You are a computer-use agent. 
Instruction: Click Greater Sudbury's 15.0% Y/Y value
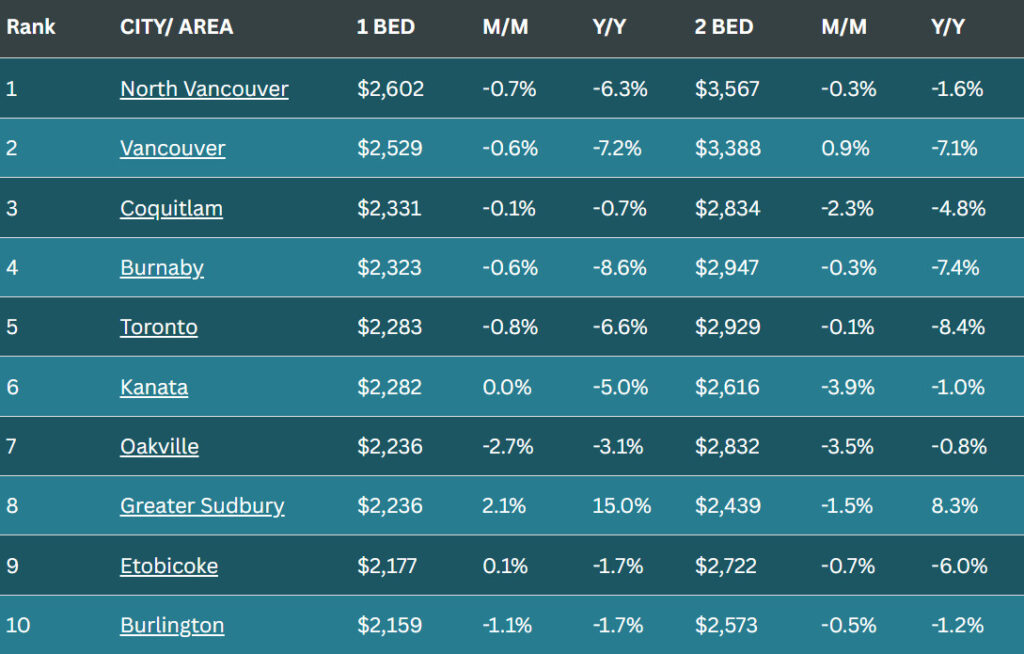(x=621, y=506)
